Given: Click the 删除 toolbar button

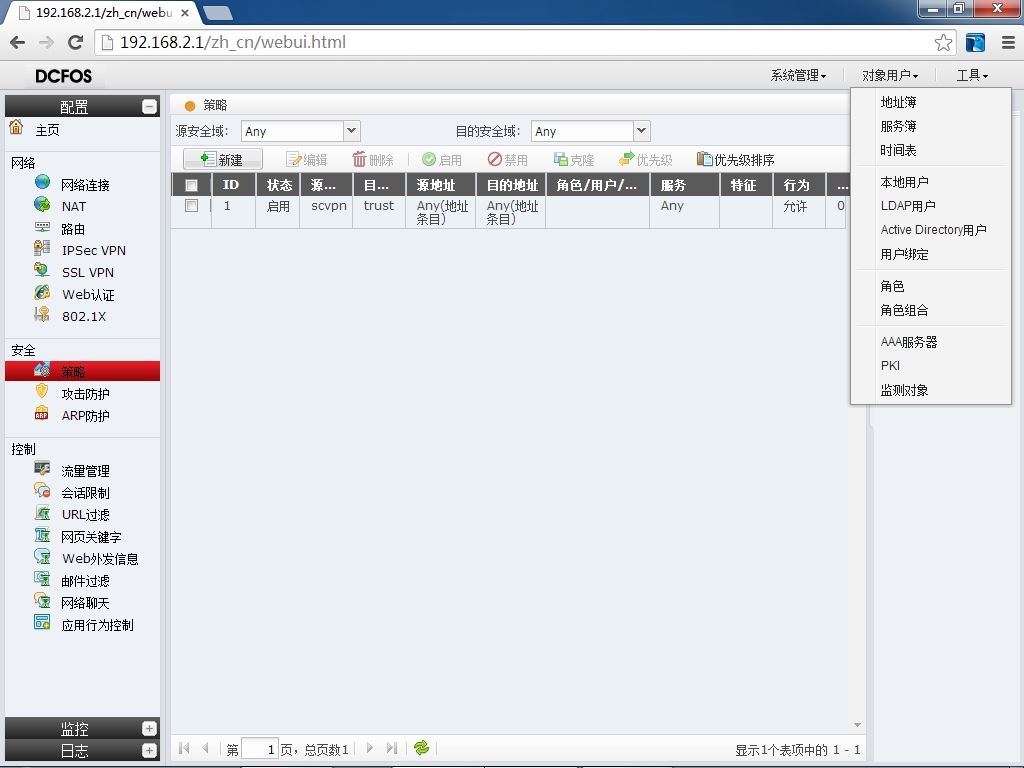Looking at the screenshot, I should (x=373, y=159).
